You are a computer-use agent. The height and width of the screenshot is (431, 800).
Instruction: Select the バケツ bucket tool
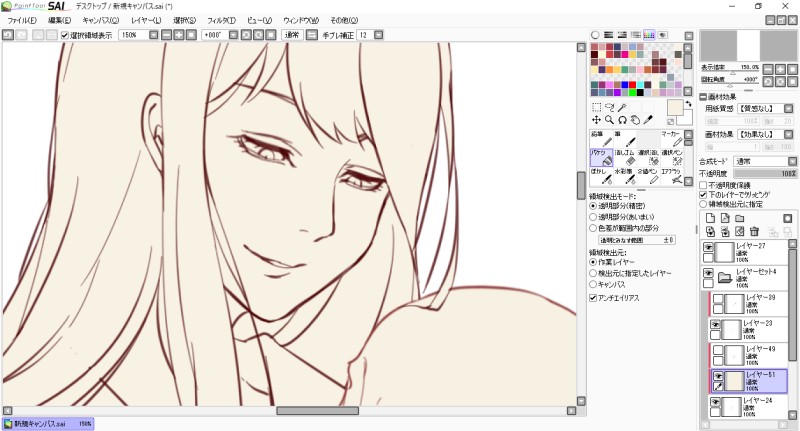click(601, 158)
